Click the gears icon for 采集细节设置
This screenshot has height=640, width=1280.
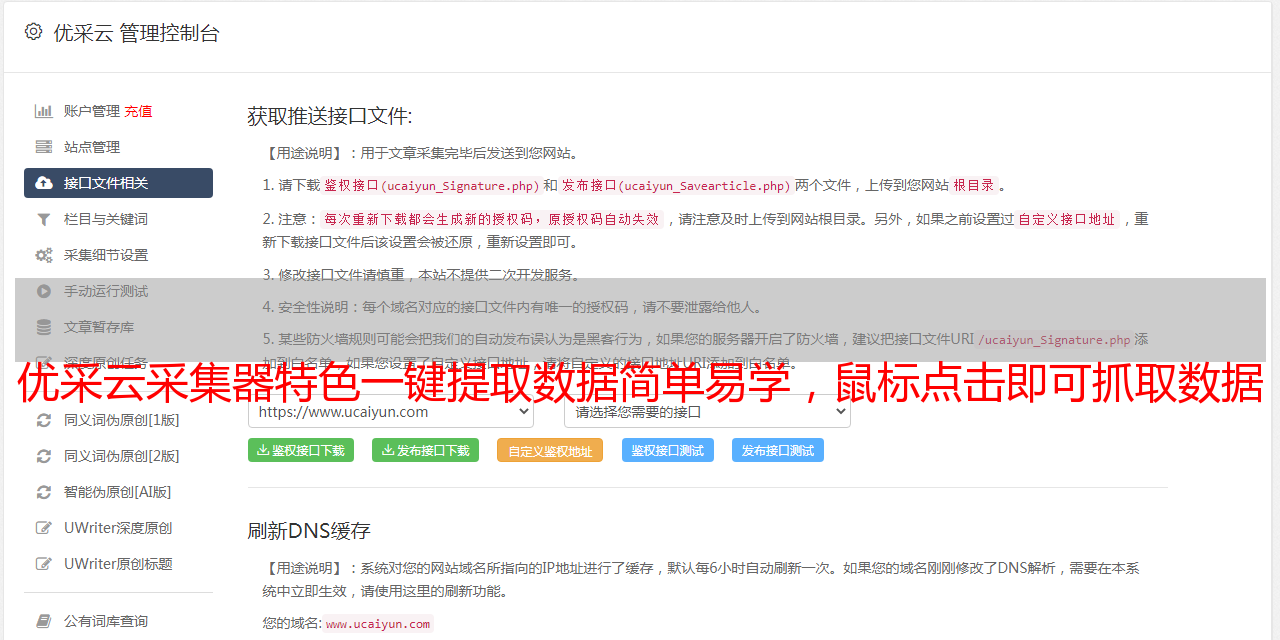44,255
